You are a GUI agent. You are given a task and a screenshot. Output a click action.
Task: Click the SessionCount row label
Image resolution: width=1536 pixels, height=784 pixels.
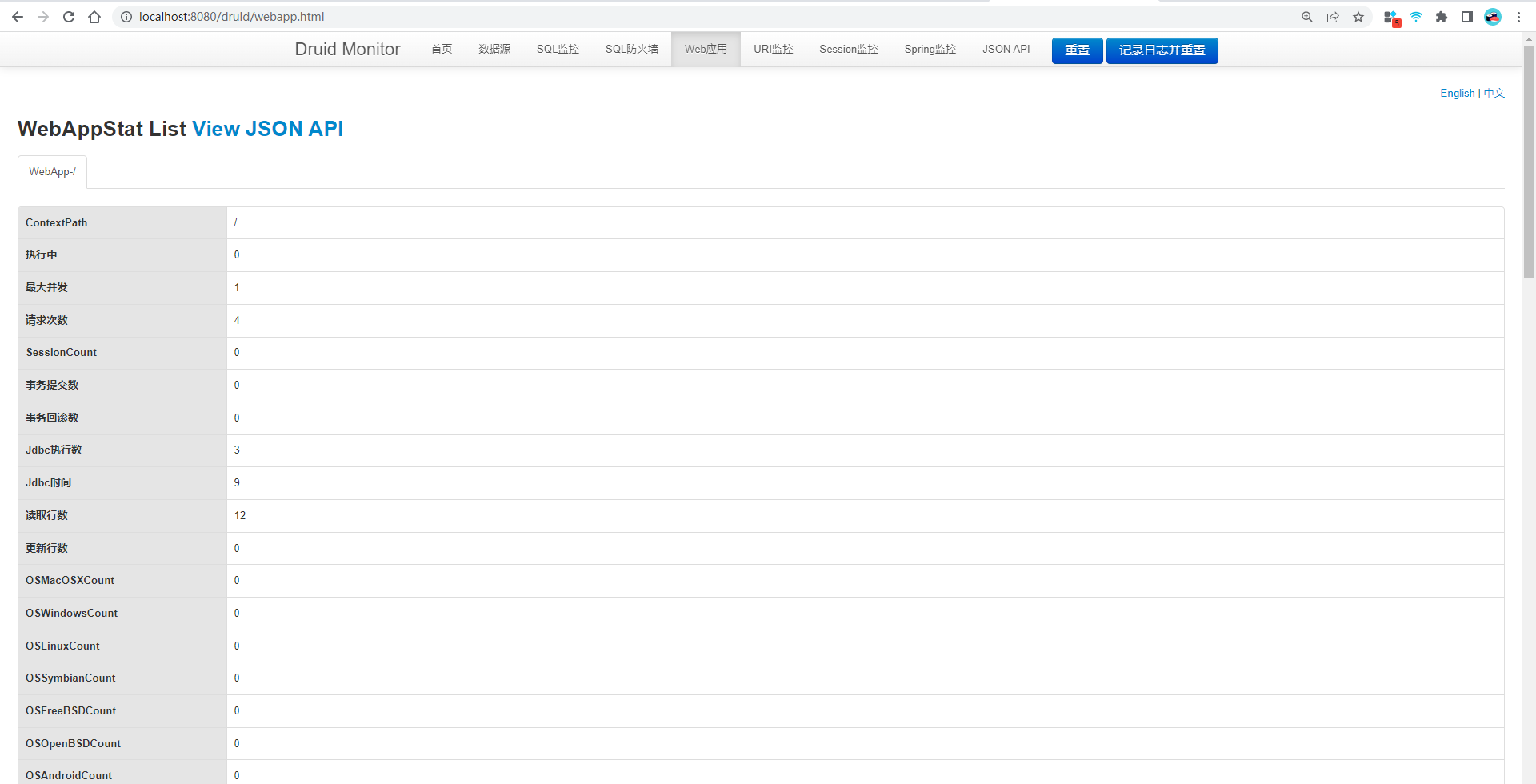point(62,352)
